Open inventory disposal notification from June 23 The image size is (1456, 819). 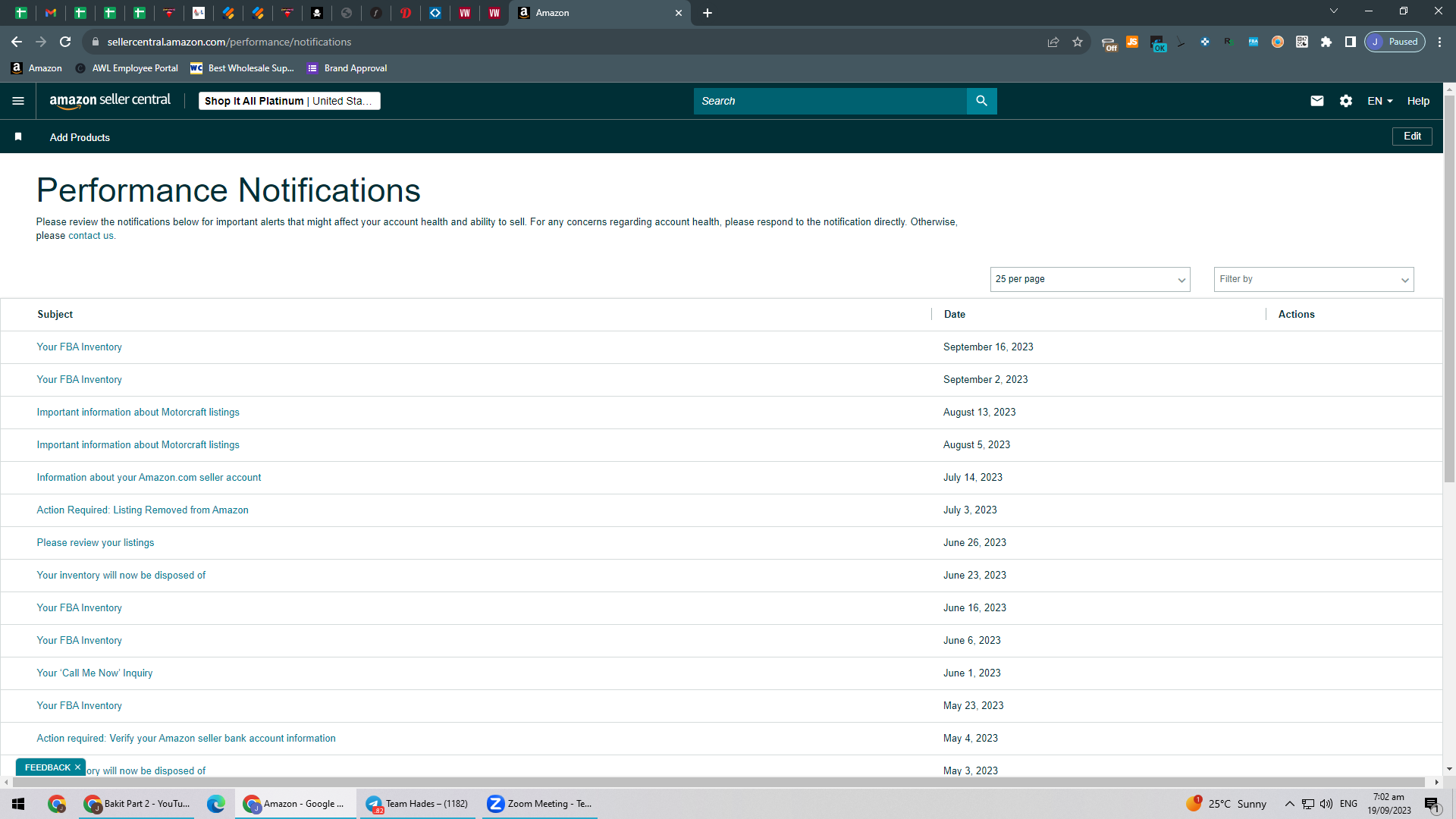[x=121, y=575]
